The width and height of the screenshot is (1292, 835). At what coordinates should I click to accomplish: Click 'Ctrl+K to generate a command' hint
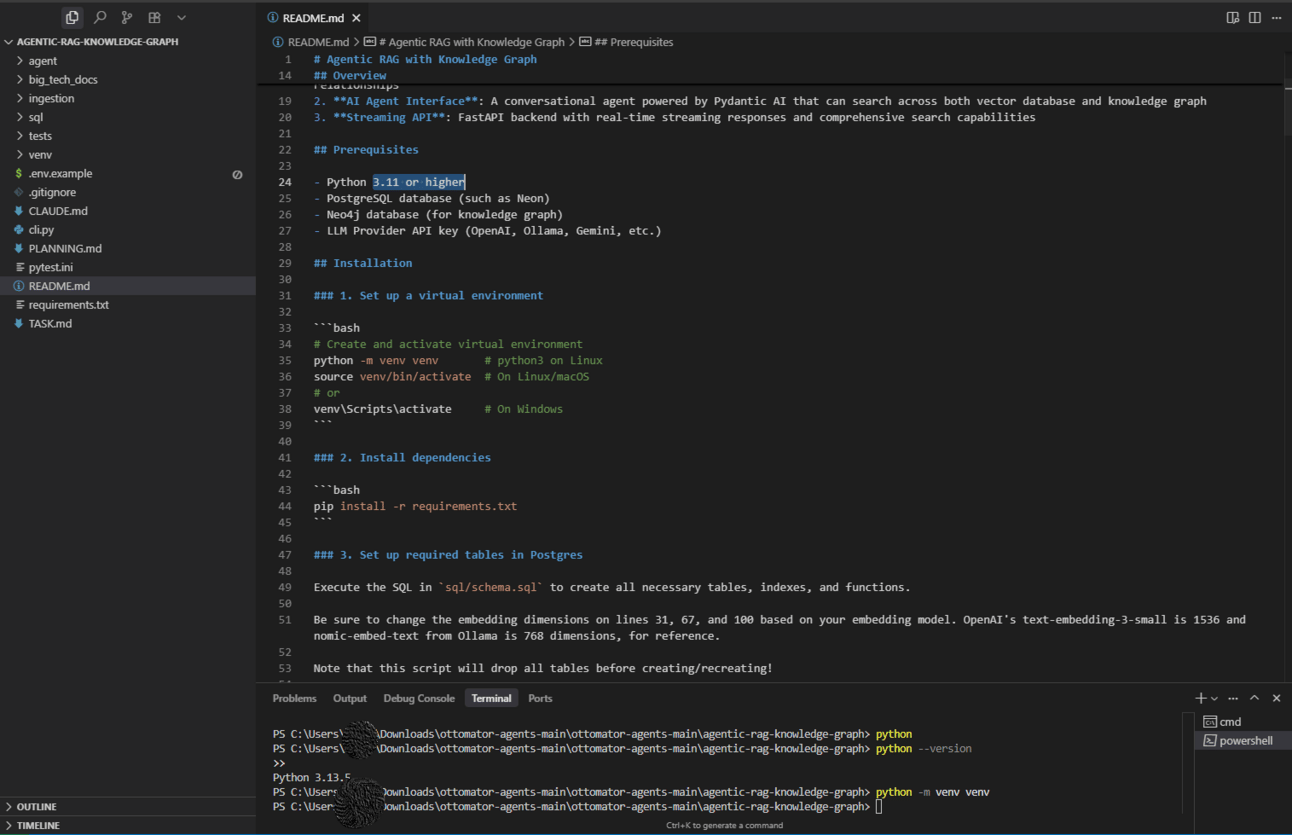pyautogui.click(x=725, y=826)
